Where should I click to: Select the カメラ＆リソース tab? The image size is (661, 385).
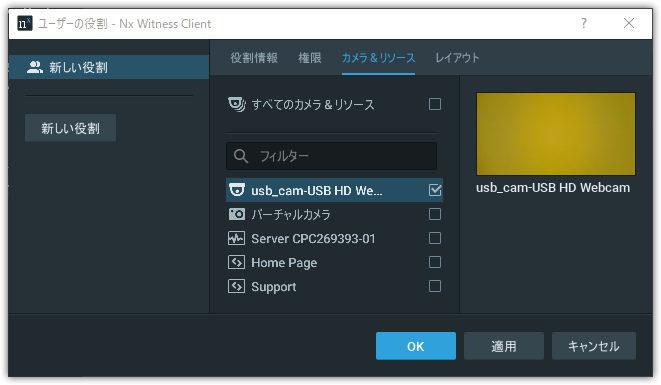[378, 58]
